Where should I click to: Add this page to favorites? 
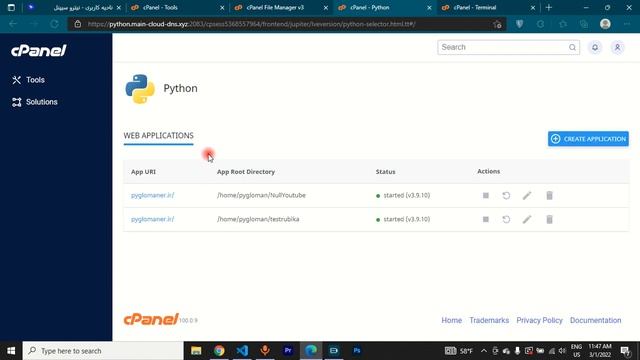(497, 24)
